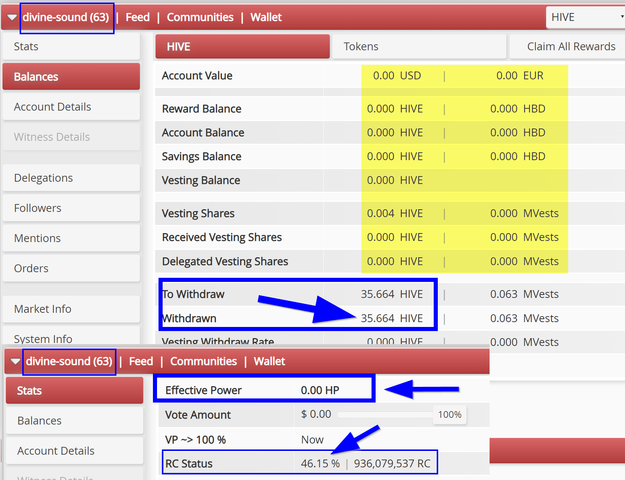This screenshot has width=625, height=480.
Task: Open the Delegations sidebar item
Action: pos(71,178)
